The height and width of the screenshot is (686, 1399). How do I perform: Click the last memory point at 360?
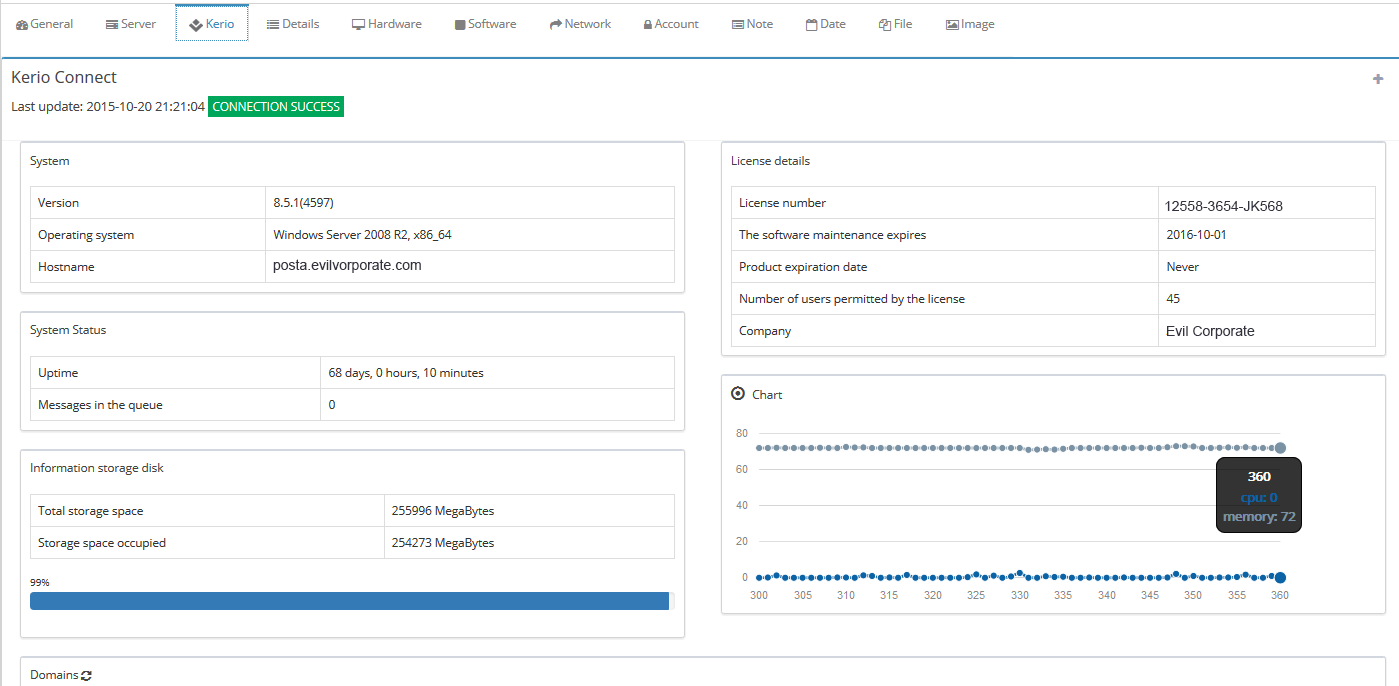pyautogui.click(x=1280, y=448)
